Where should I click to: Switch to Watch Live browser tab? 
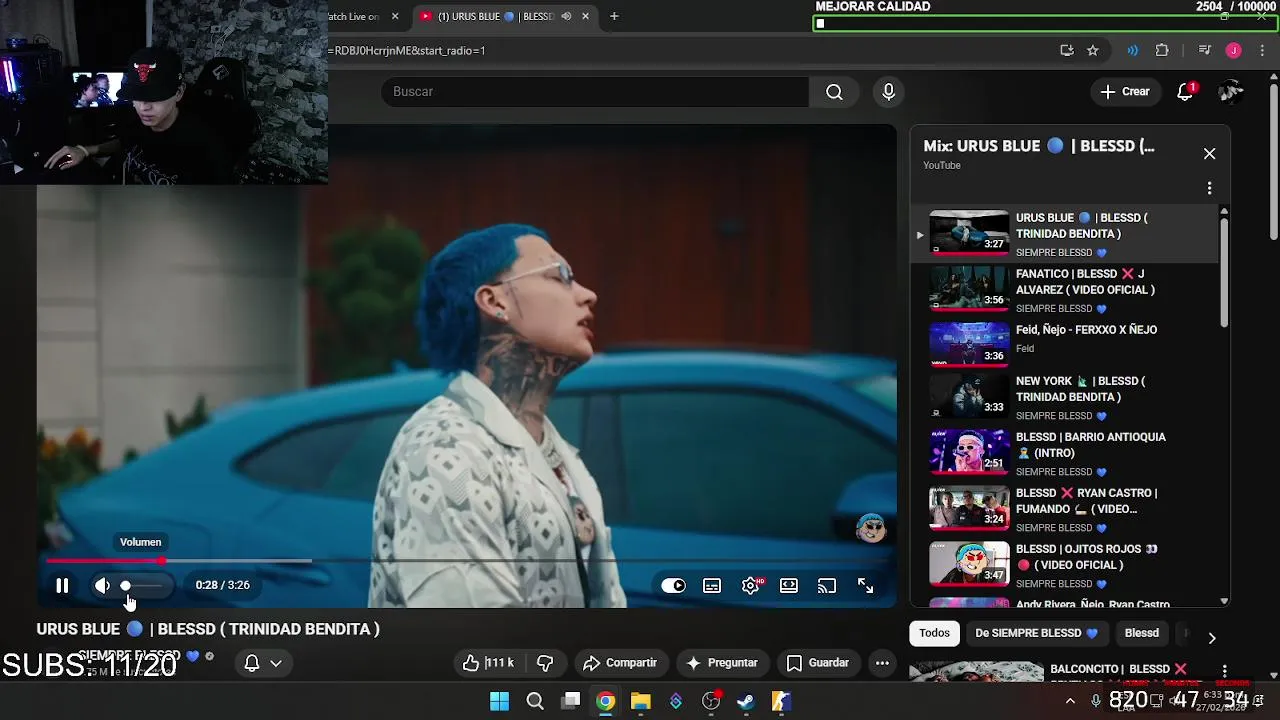pyautogui.click(x=353, y=16)
